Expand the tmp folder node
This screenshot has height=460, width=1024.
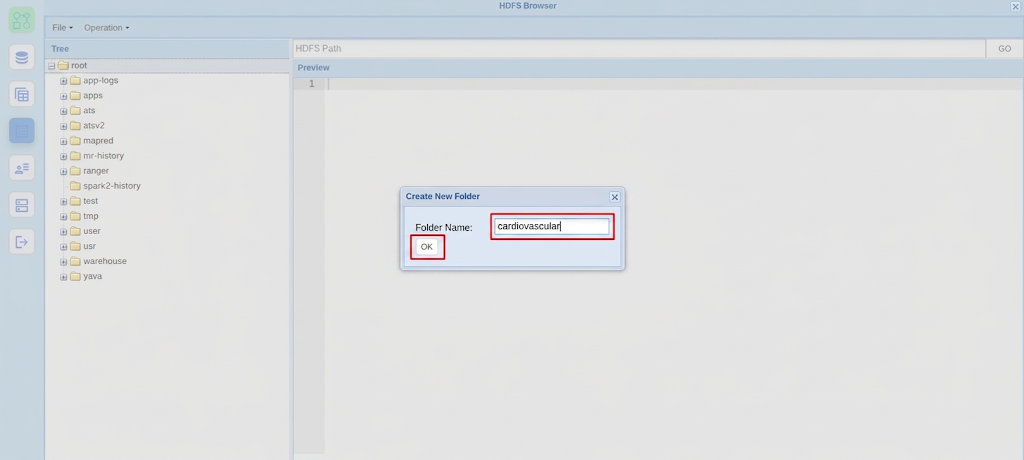(x=63, y=216)
